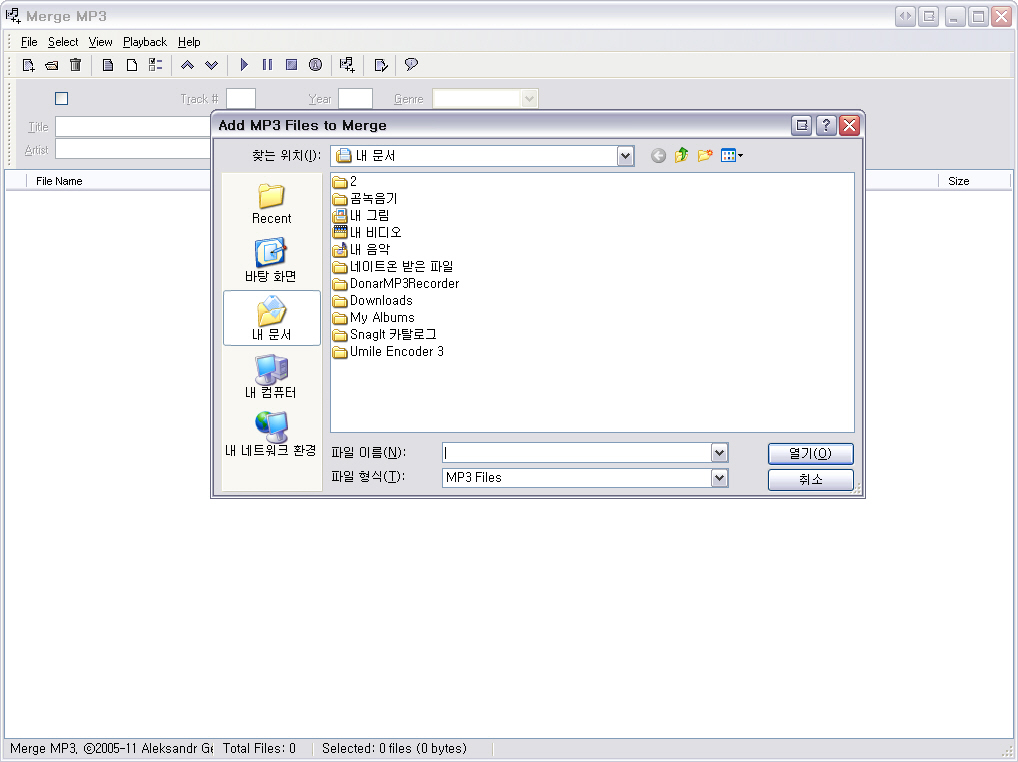This screenshot has height=762, width=1018.
Task: Click the Artist input field
Action: pyautogui.click(x=133, y=149)
